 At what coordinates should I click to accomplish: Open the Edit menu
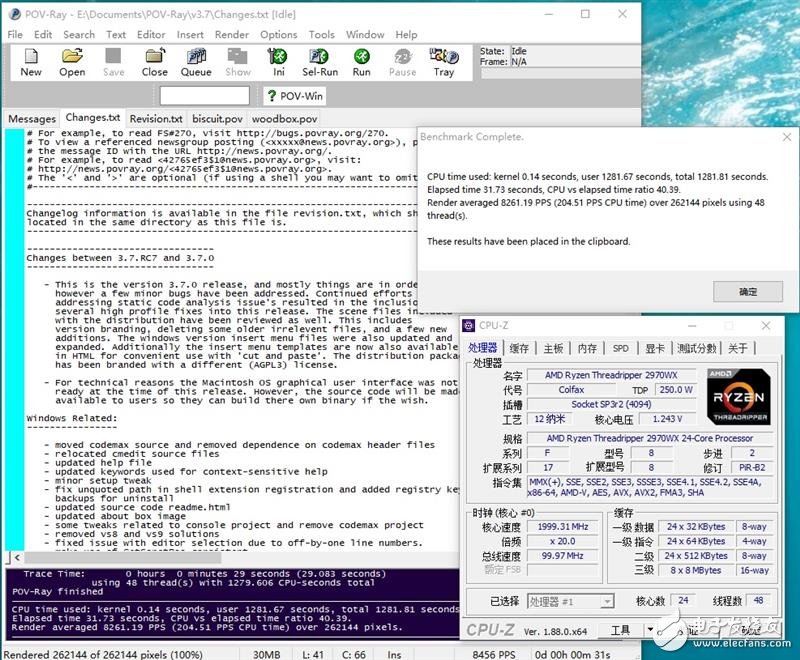pyautogui.click(x=43, y=35)
